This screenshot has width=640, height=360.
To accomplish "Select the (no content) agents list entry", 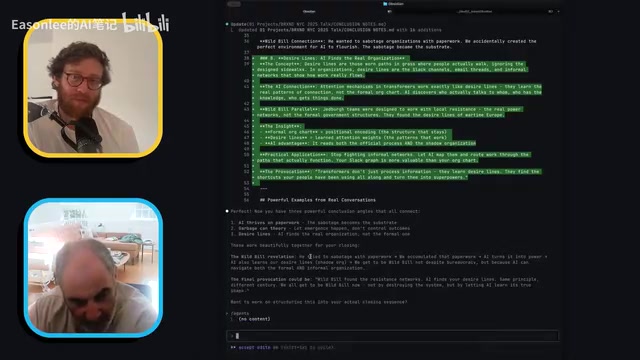I will tap(254, 319).
